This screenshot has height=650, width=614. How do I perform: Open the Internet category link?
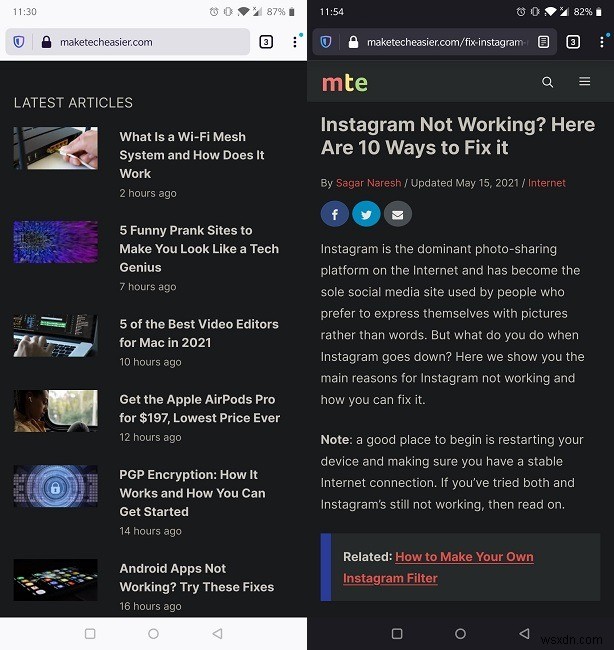(547, 183)
